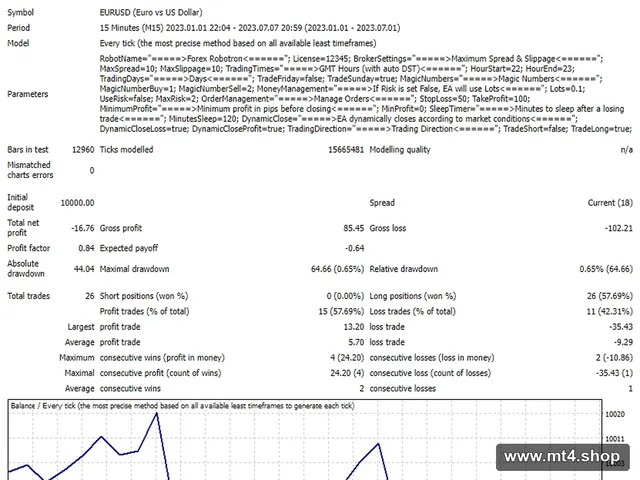Viewport: 640px width, 480px height.
Task: Click the 10011 label on the chart axis
Action: (x=615, y=439)
